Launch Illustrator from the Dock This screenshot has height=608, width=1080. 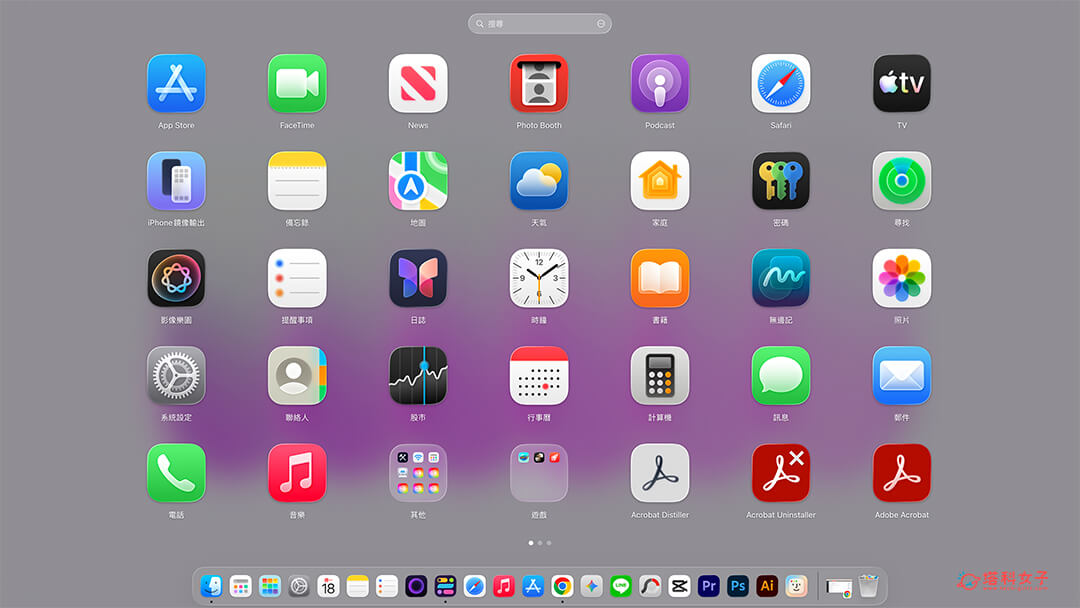(767, 586)
